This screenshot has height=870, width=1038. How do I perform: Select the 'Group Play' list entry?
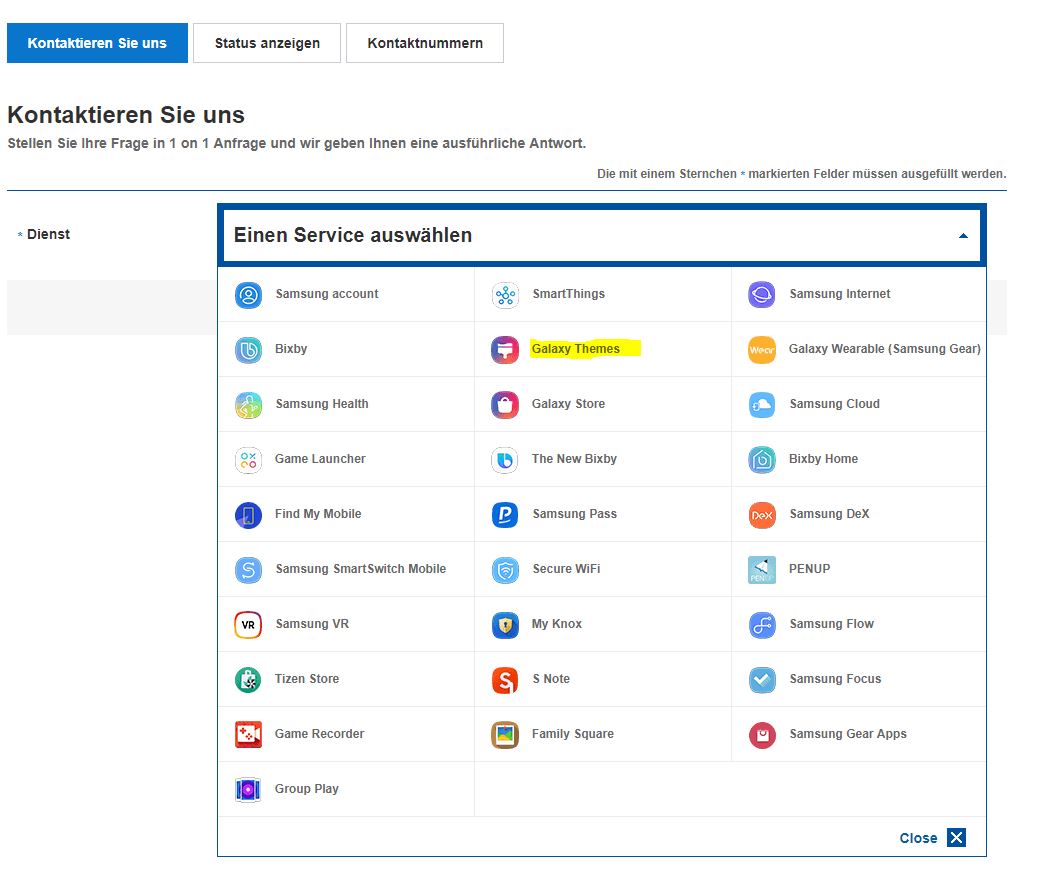point(306,789)
